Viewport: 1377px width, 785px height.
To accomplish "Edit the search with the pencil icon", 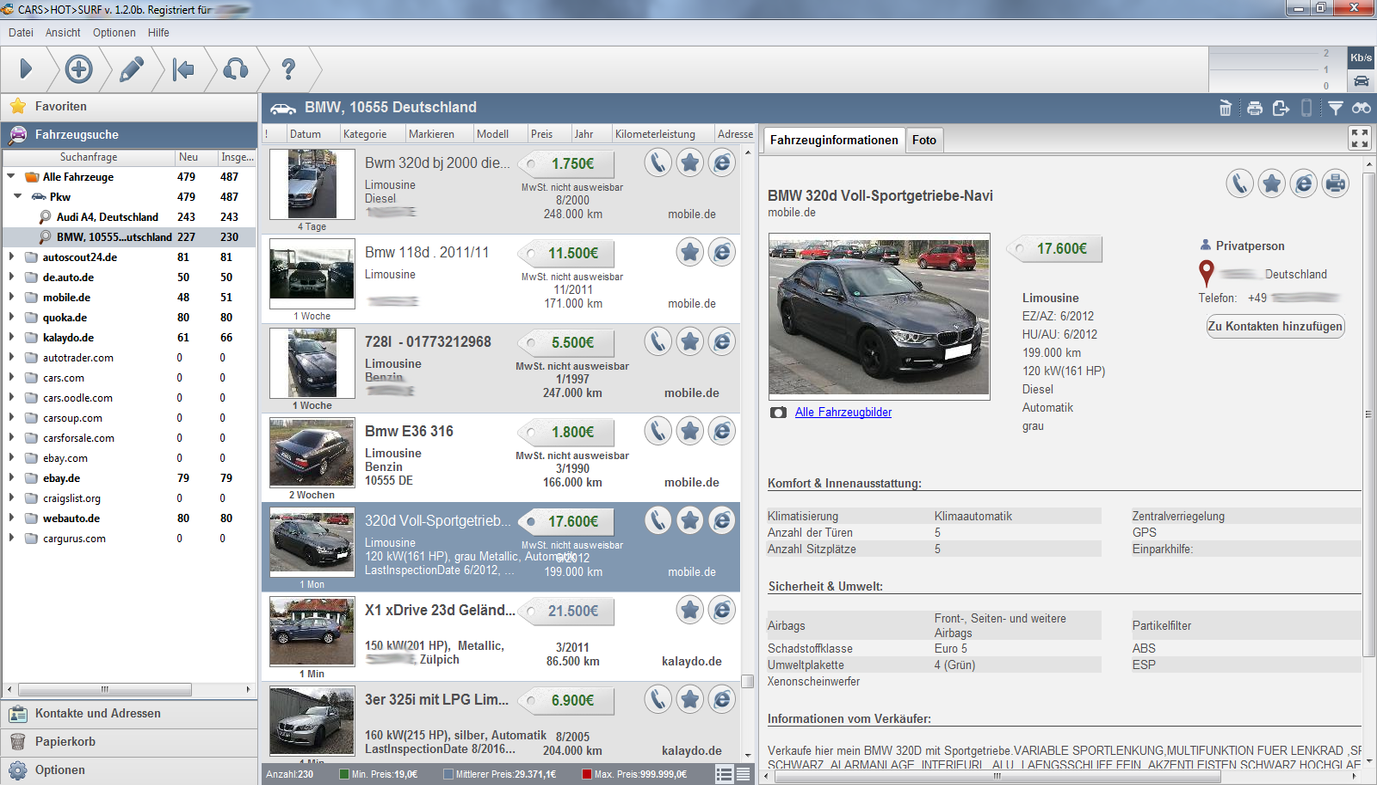I will pyautogui.click(x=131, y=69).
